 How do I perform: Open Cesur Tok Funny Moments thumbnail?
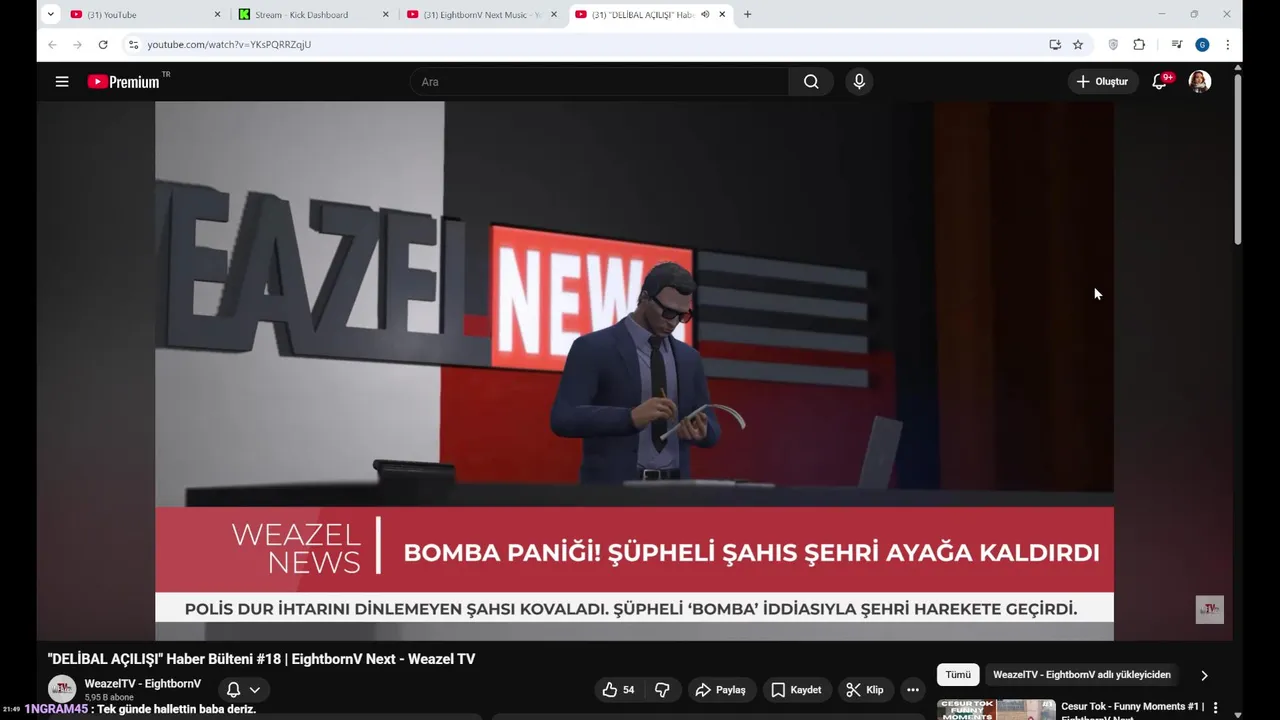996,709
